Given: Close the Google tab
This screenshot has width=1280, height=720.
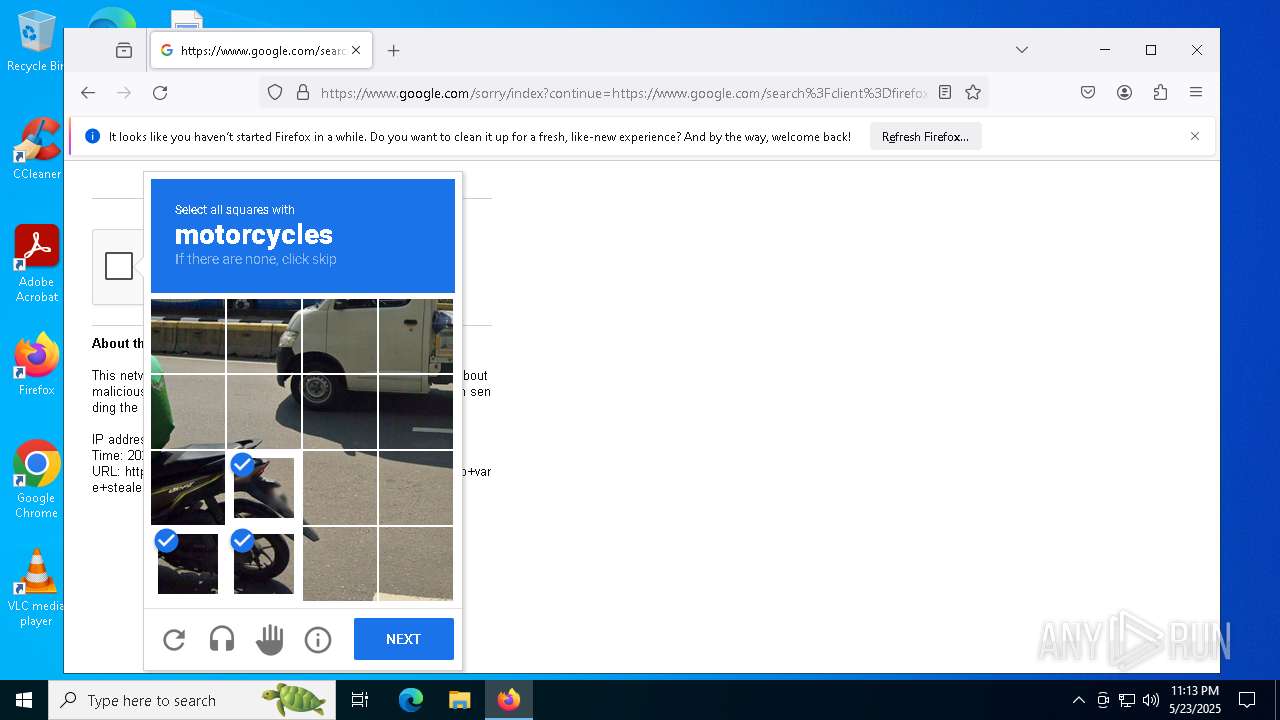Looking at the screenshot, I should (x=356, y=50).
